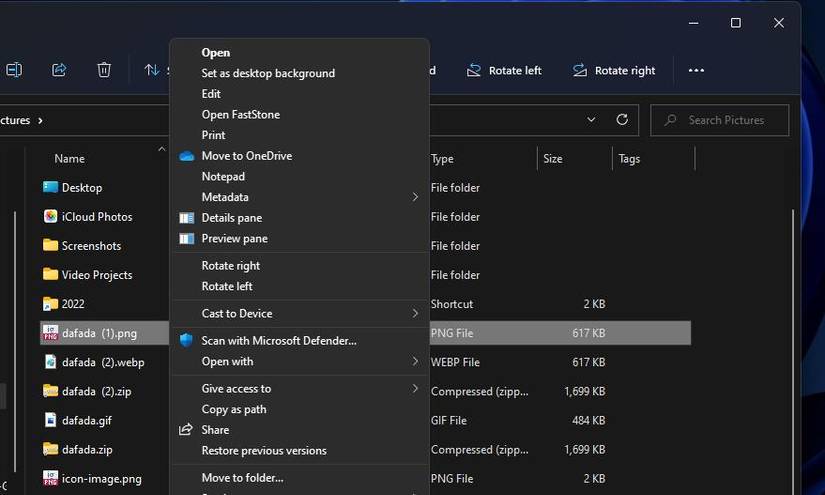
Task: Expand the Open with submenu arrow
Action: [415, 361]
